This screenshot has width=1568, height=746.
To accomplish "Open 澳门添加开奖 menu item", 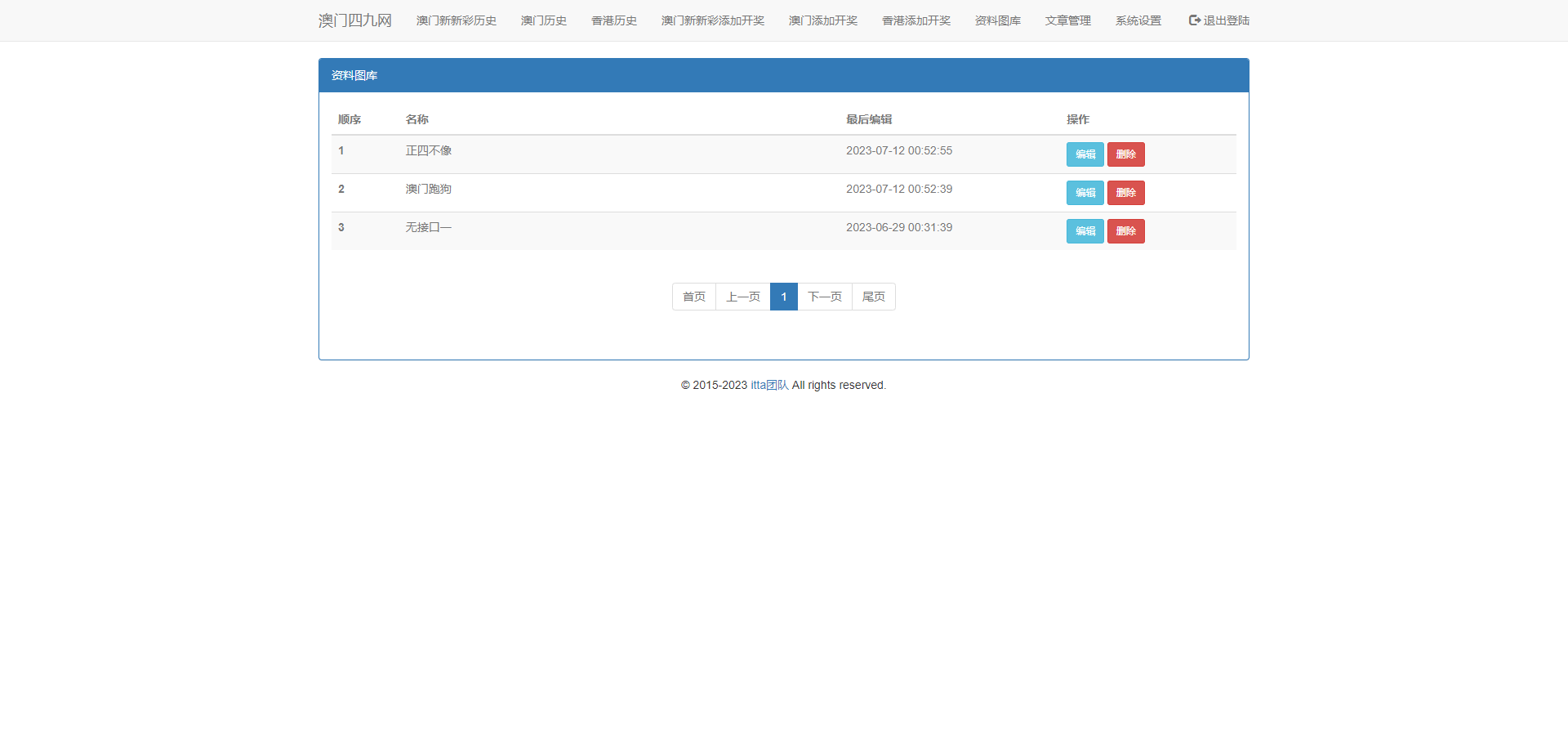I will [x=822, y=20].
